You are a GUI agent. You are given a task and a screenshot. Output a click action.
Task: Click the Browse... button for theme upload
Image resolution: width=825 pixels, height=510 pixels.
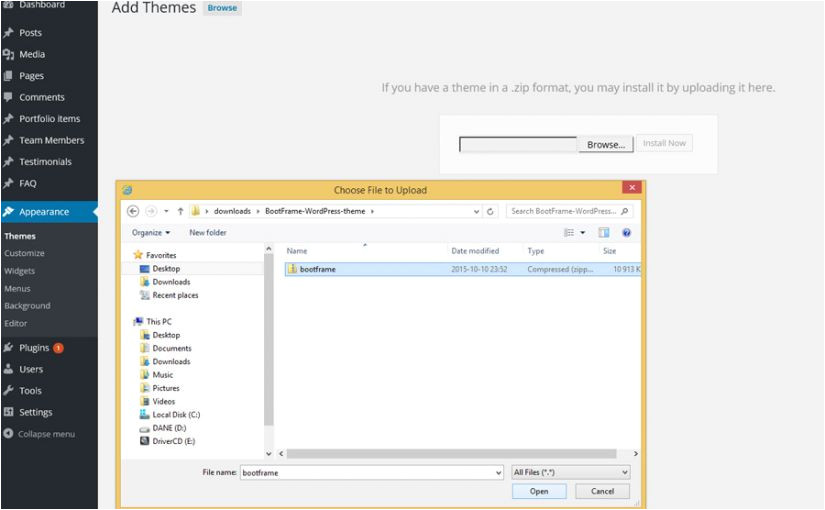[605, 144]
